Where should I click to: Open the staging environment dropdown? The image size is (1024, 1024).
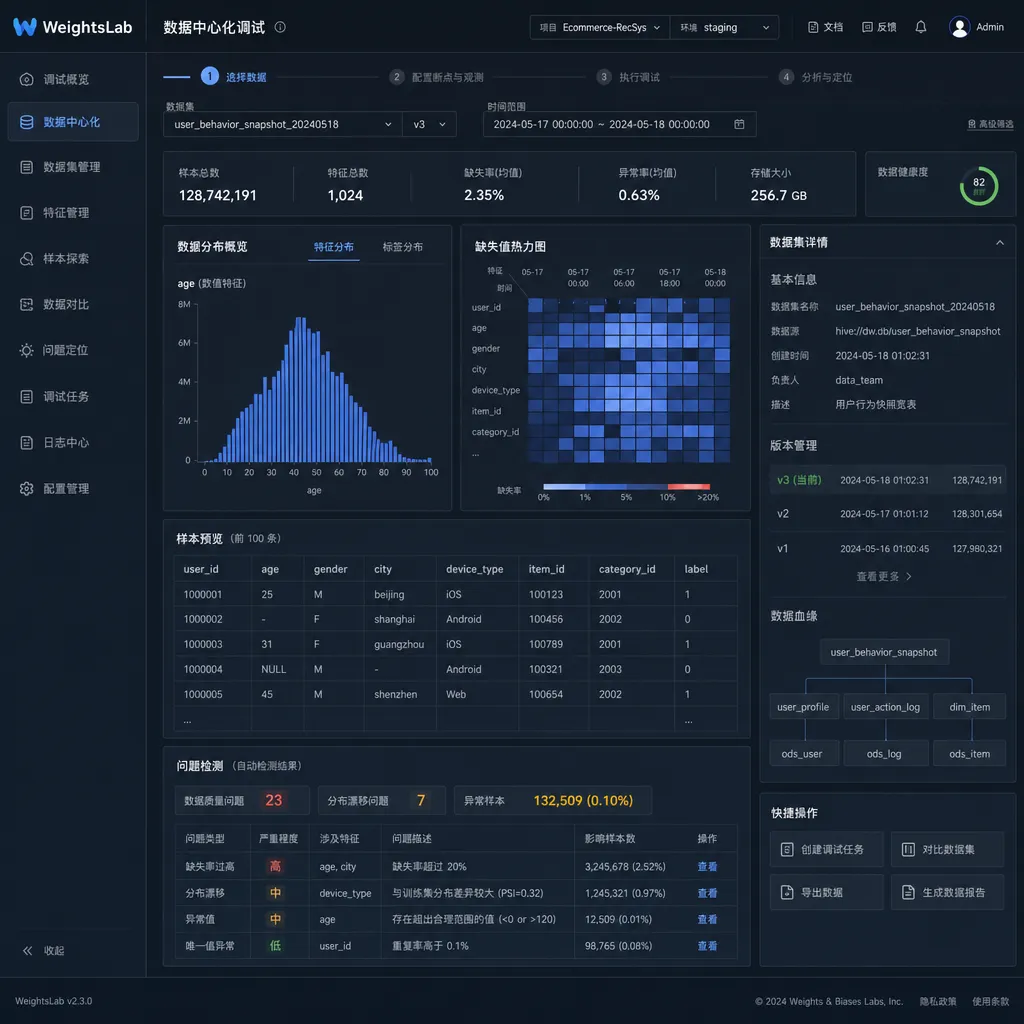coord(724,27)
